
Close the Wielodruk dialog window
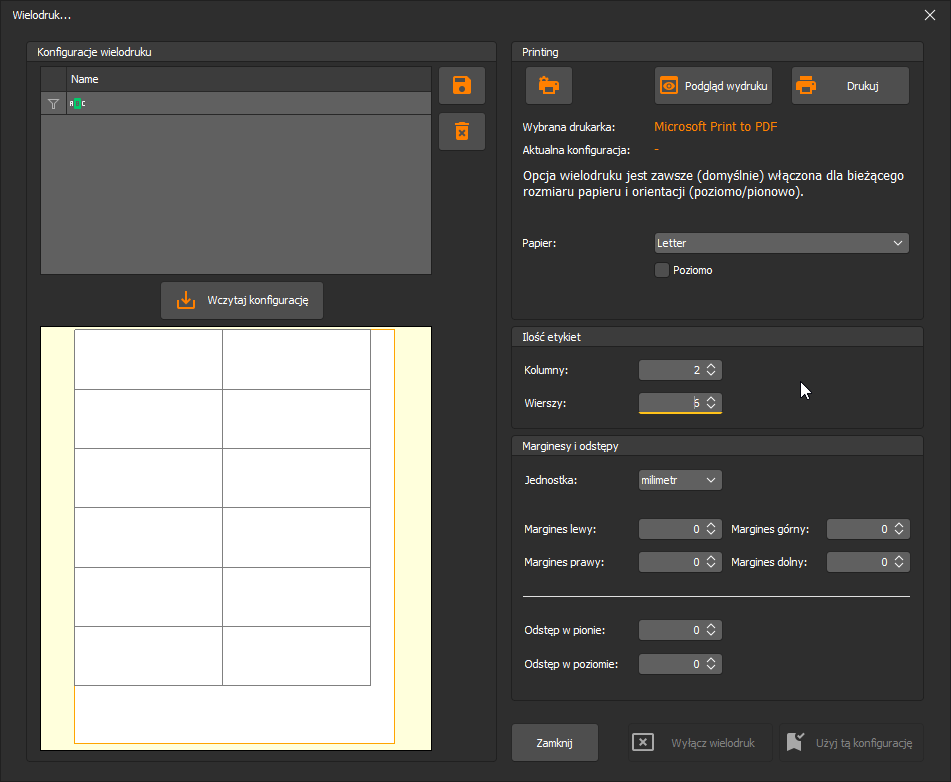[x=930, y=15]
